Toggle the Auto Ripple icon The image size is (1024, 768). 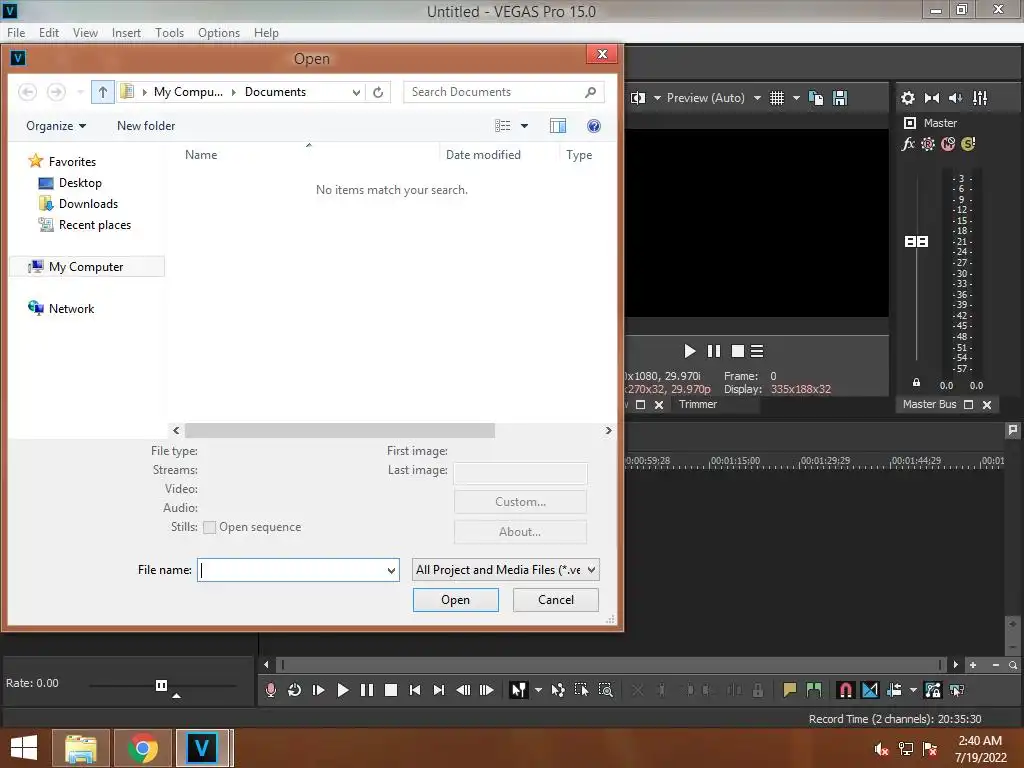[x=894, y=690]
